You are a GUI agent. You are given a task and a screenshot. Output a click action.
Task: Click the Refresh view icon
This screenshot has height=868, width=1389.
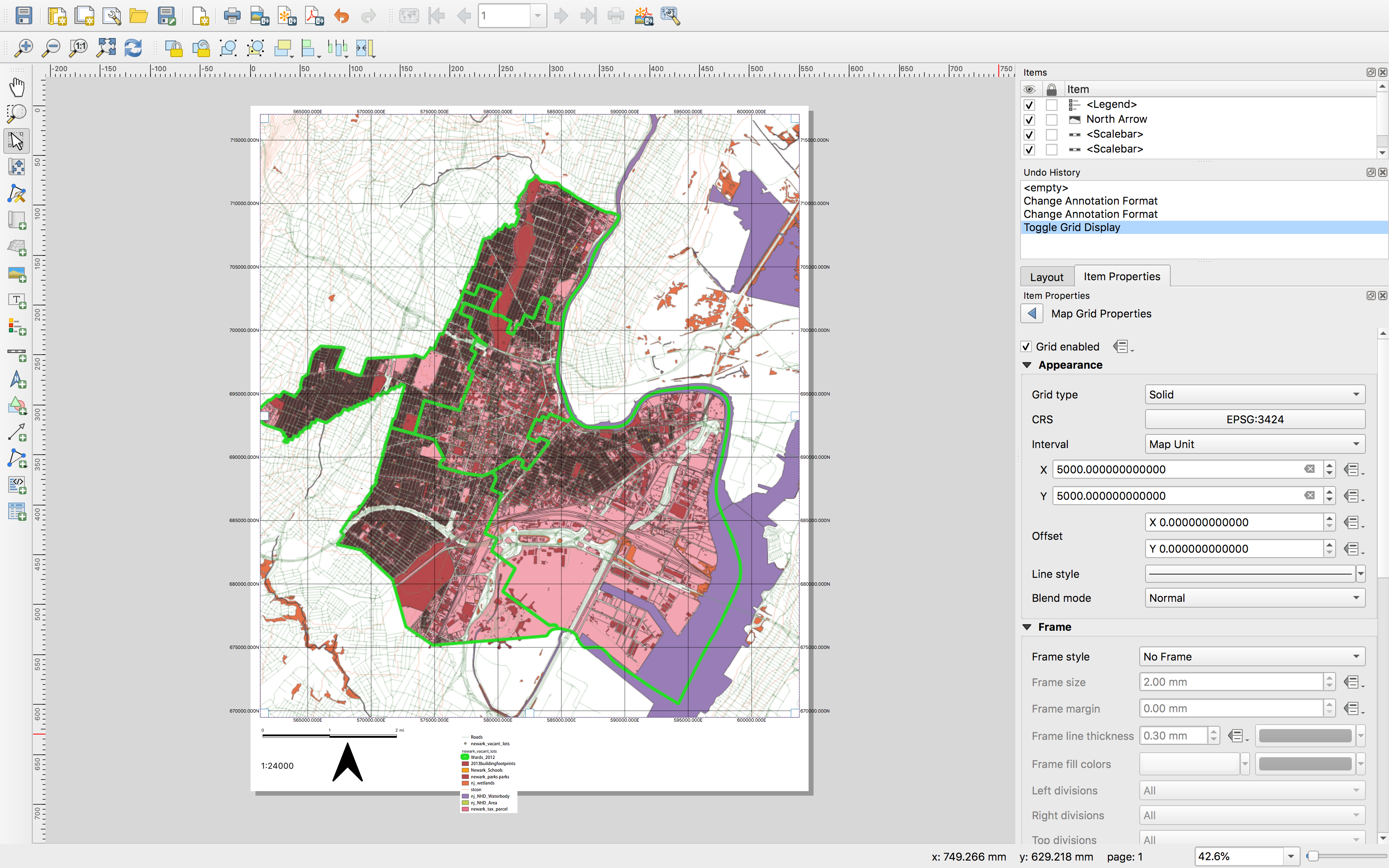tap(133, 48)
